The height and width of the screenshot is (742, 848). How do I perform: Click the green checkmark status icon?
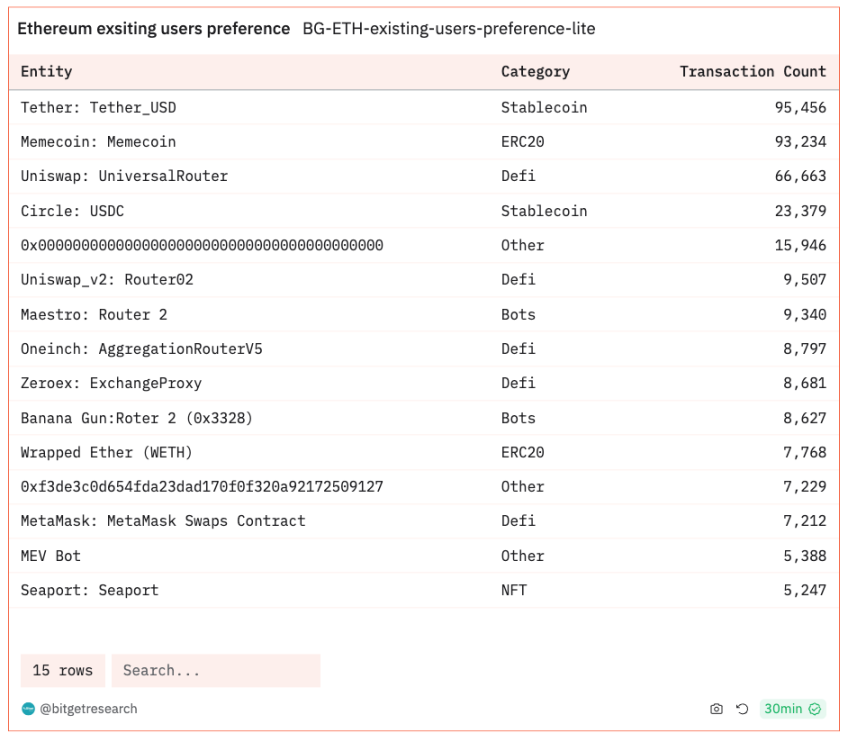[814, 708]
